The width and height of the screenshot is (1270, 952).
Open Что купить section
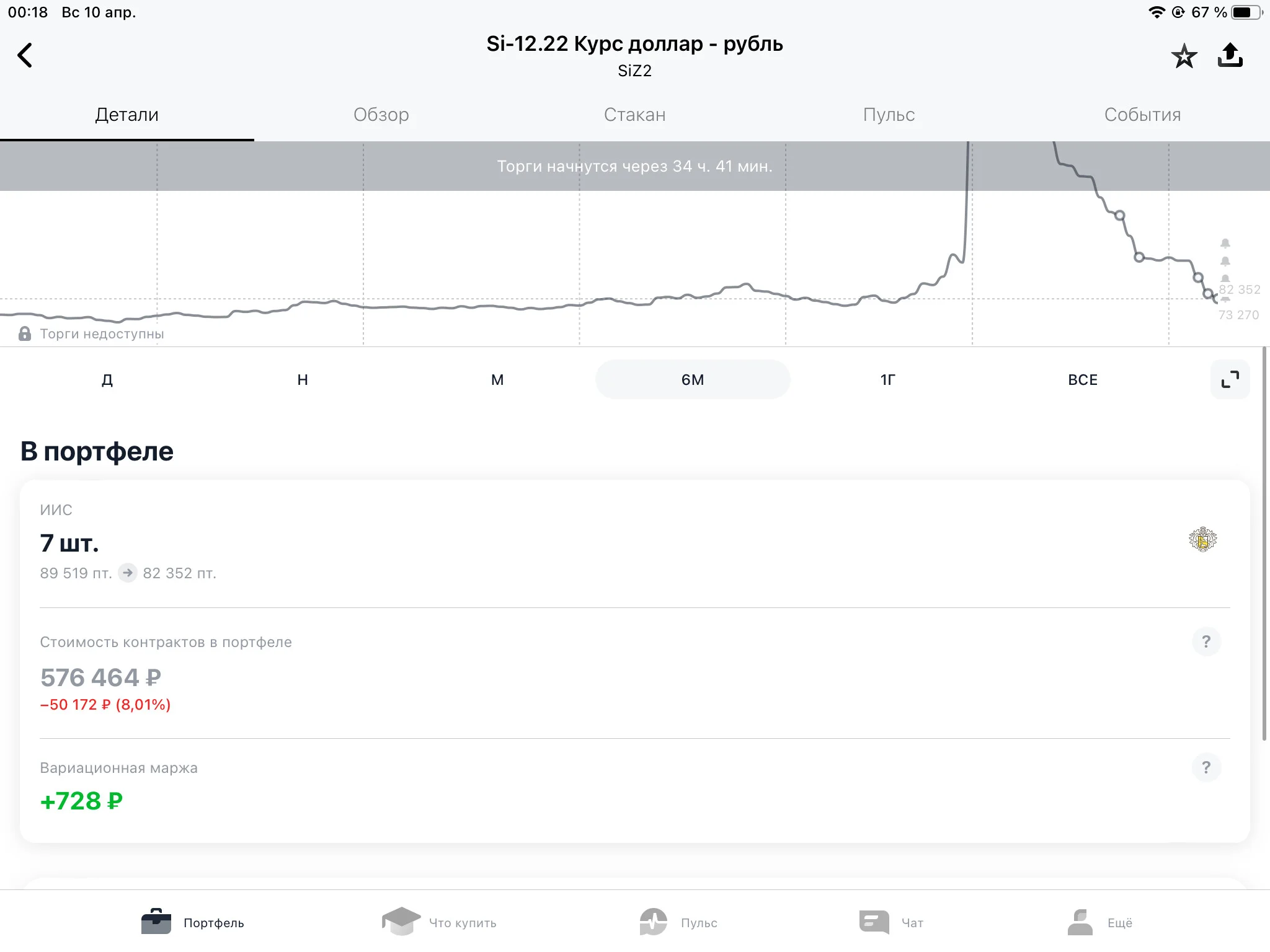pyautogui.click(x=439, y=922)
